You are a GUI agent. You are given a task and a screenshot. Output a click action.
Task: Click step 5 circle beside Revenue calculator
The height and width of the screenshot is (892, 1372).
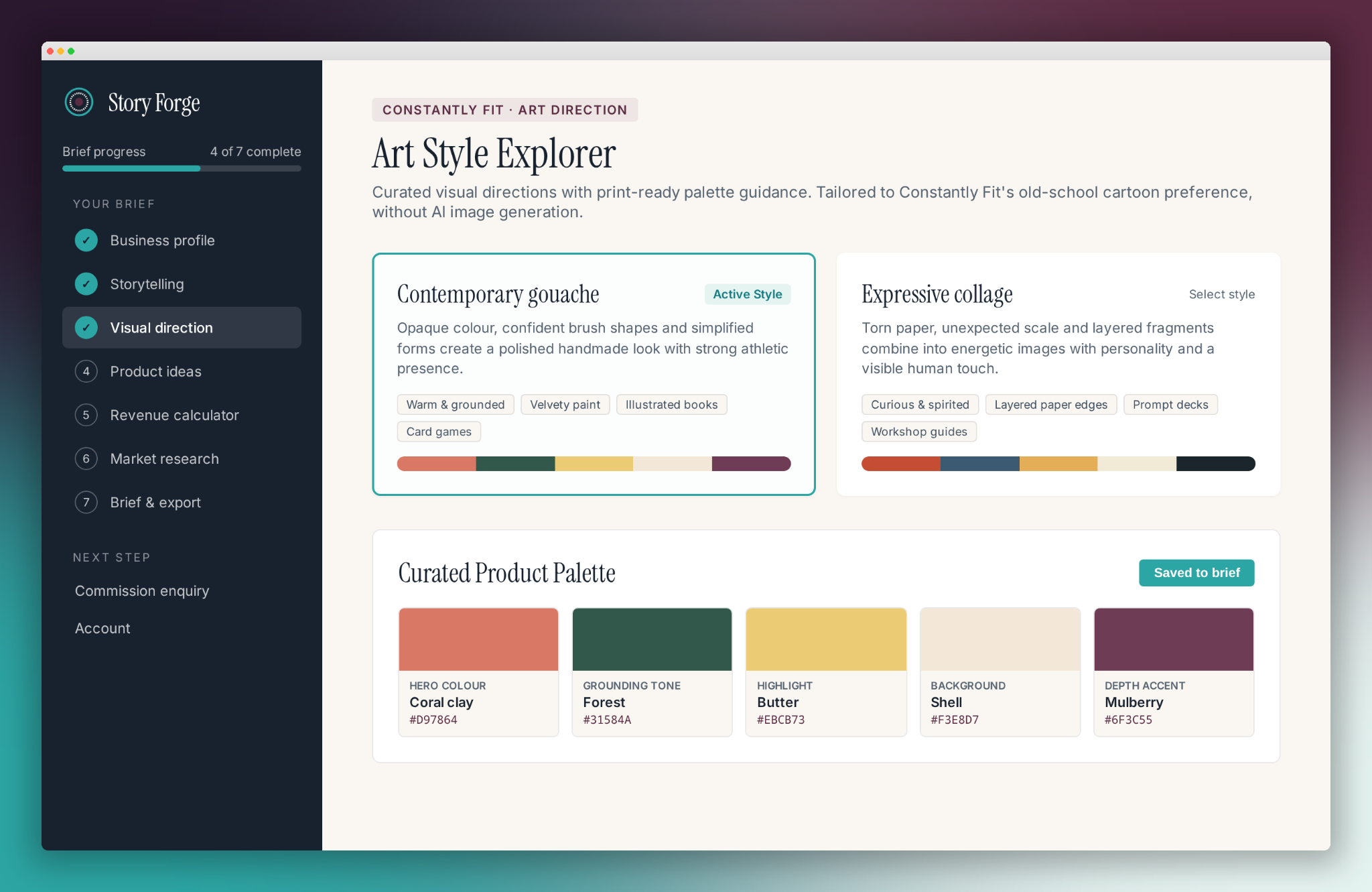[86, 415]
